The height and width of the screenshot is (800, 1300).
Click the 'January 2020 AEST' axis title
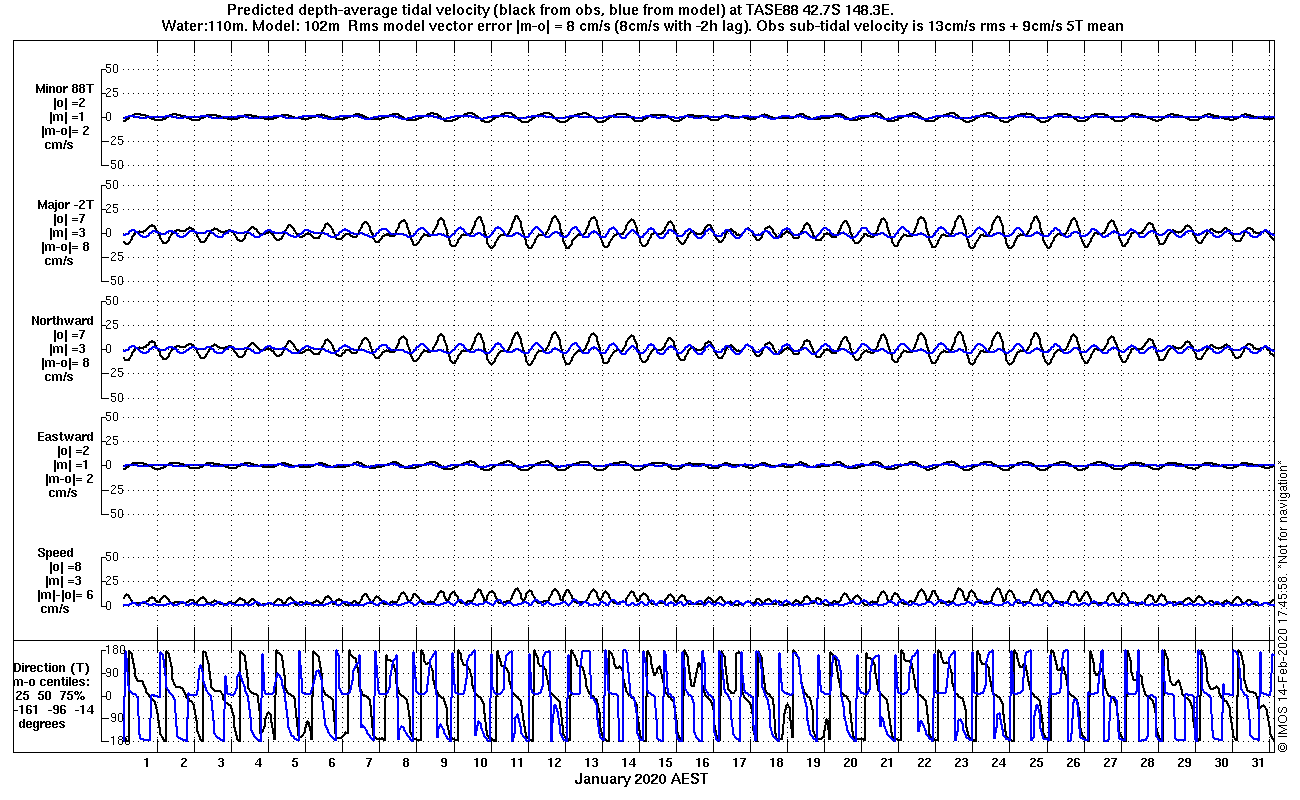point(641,778)
